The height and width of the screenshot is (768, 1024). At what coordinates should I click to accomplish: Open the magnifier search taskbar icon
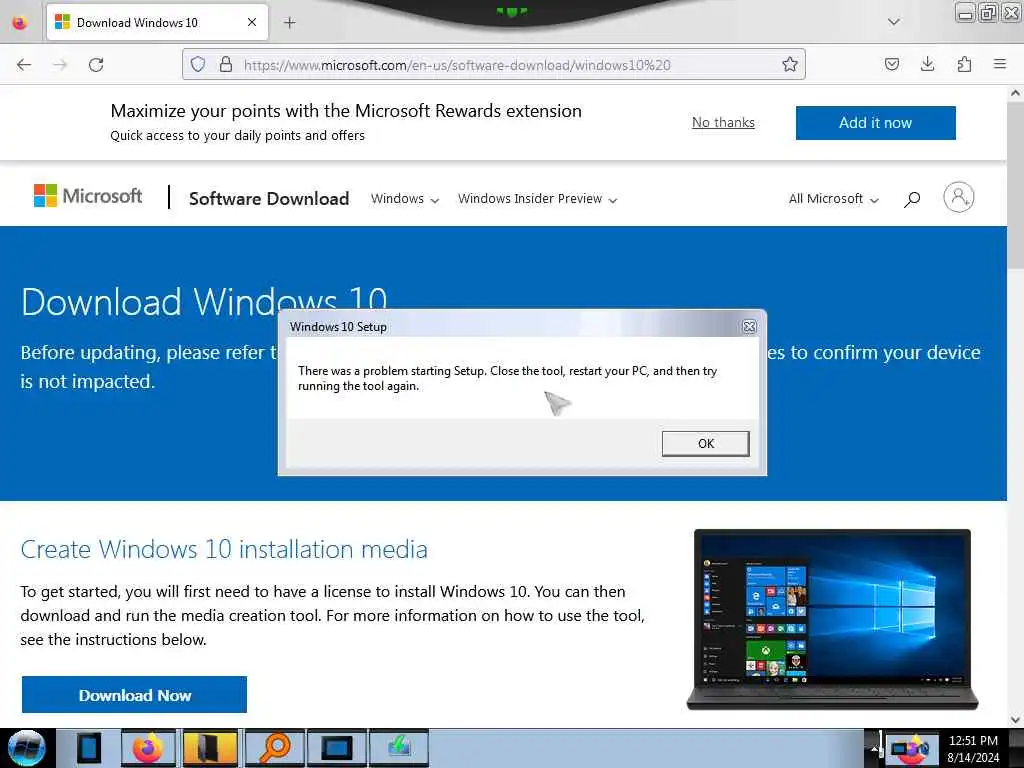pos(274,748)
